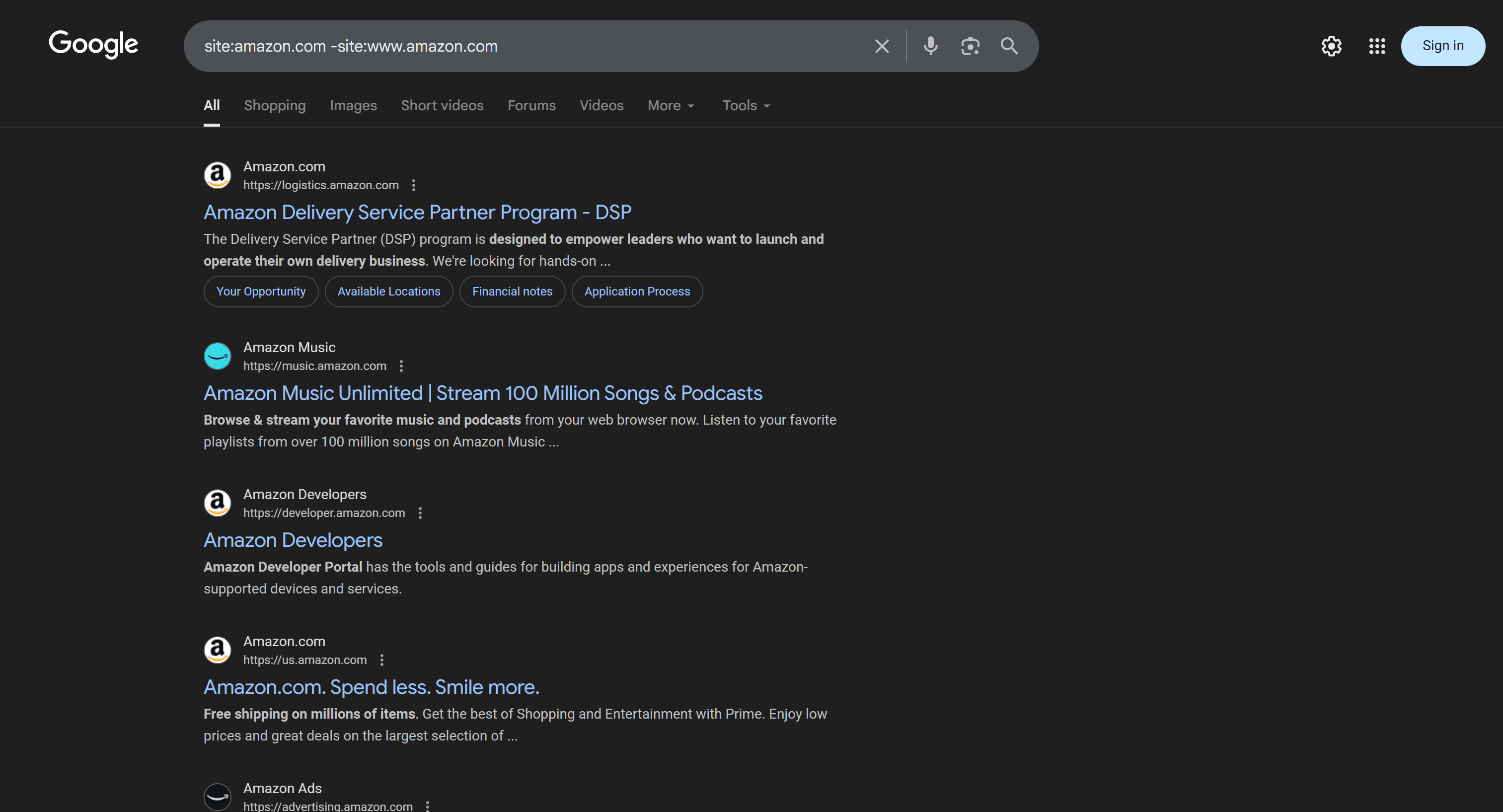Screen dimensions: 1503x812
Task: Clear the search query with the X icon
Action: pyautogui.click(x=881, y=46)
